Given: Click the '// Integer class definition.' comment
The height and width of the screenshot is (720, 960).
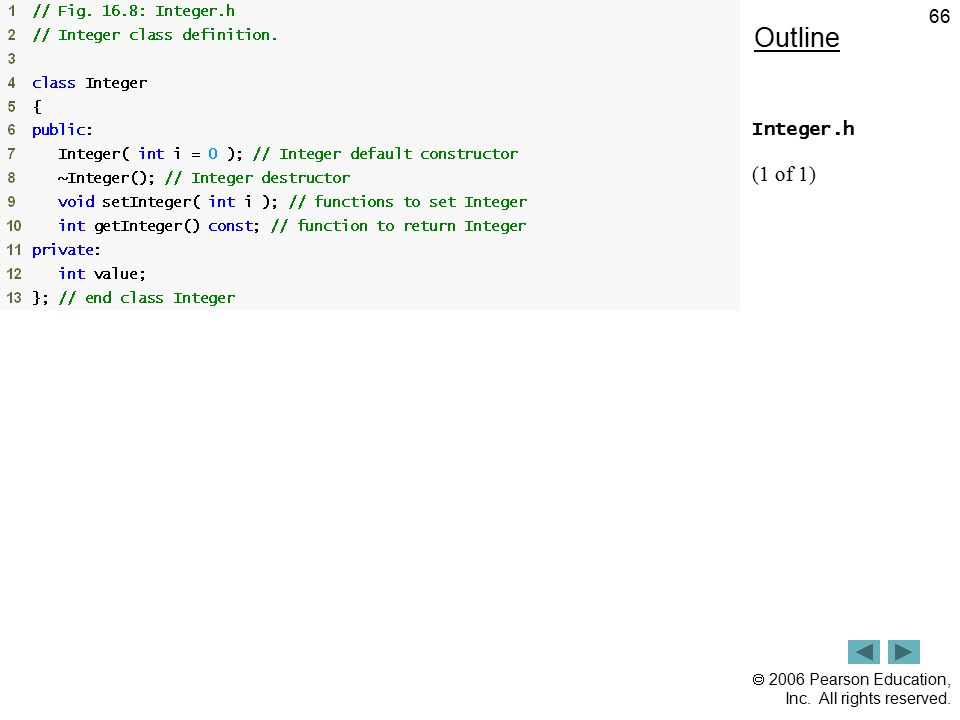Looking at the screenshot, I should click(155, 35).
